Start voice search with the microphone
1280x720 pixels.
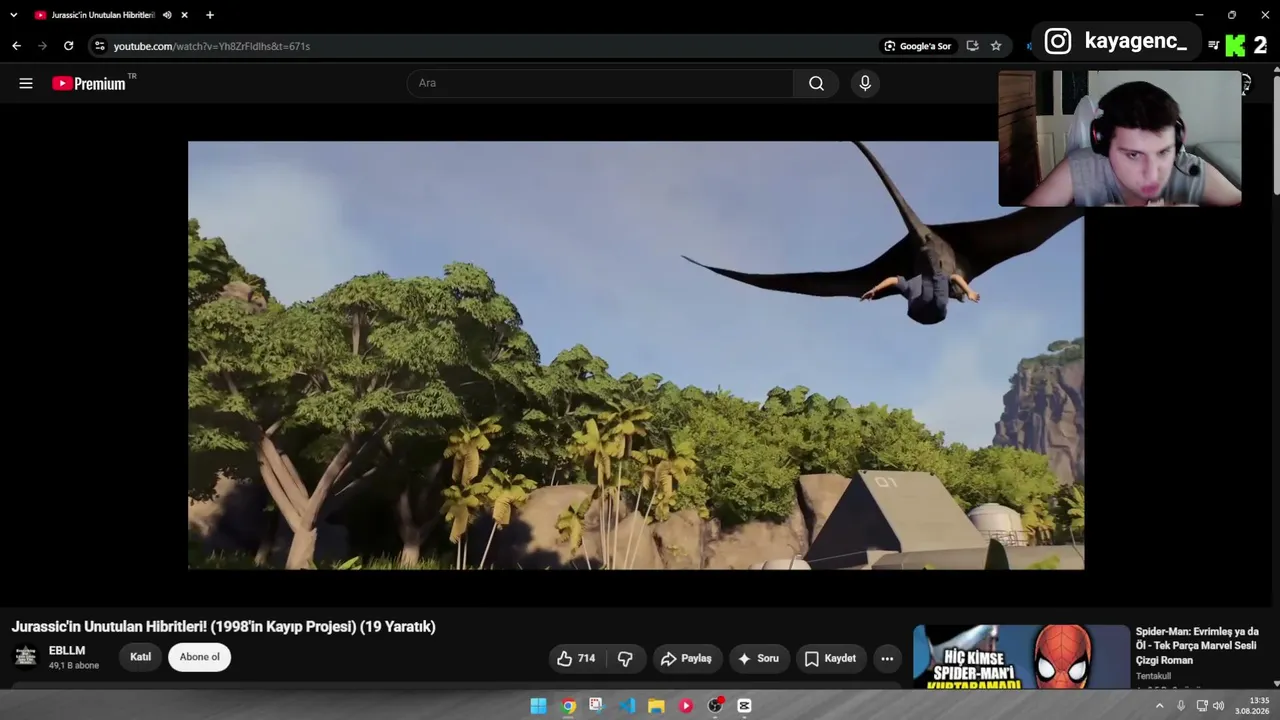coord(865,83)
